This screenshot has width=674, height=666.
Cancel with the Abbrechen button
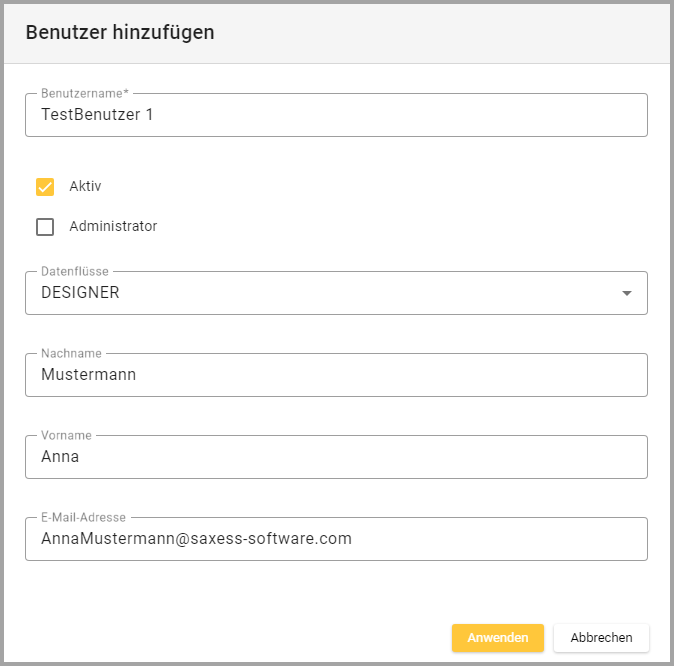(601, 638)
